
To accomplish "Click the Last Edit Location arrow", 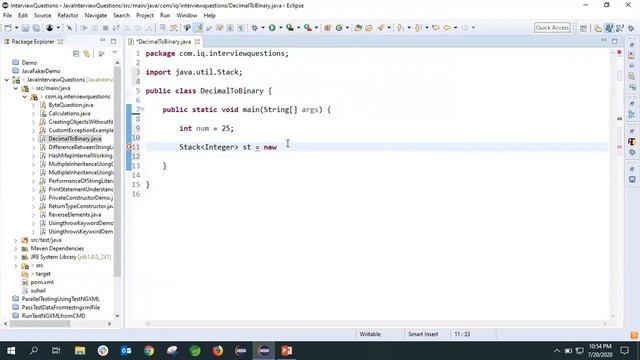I will 436,28.
